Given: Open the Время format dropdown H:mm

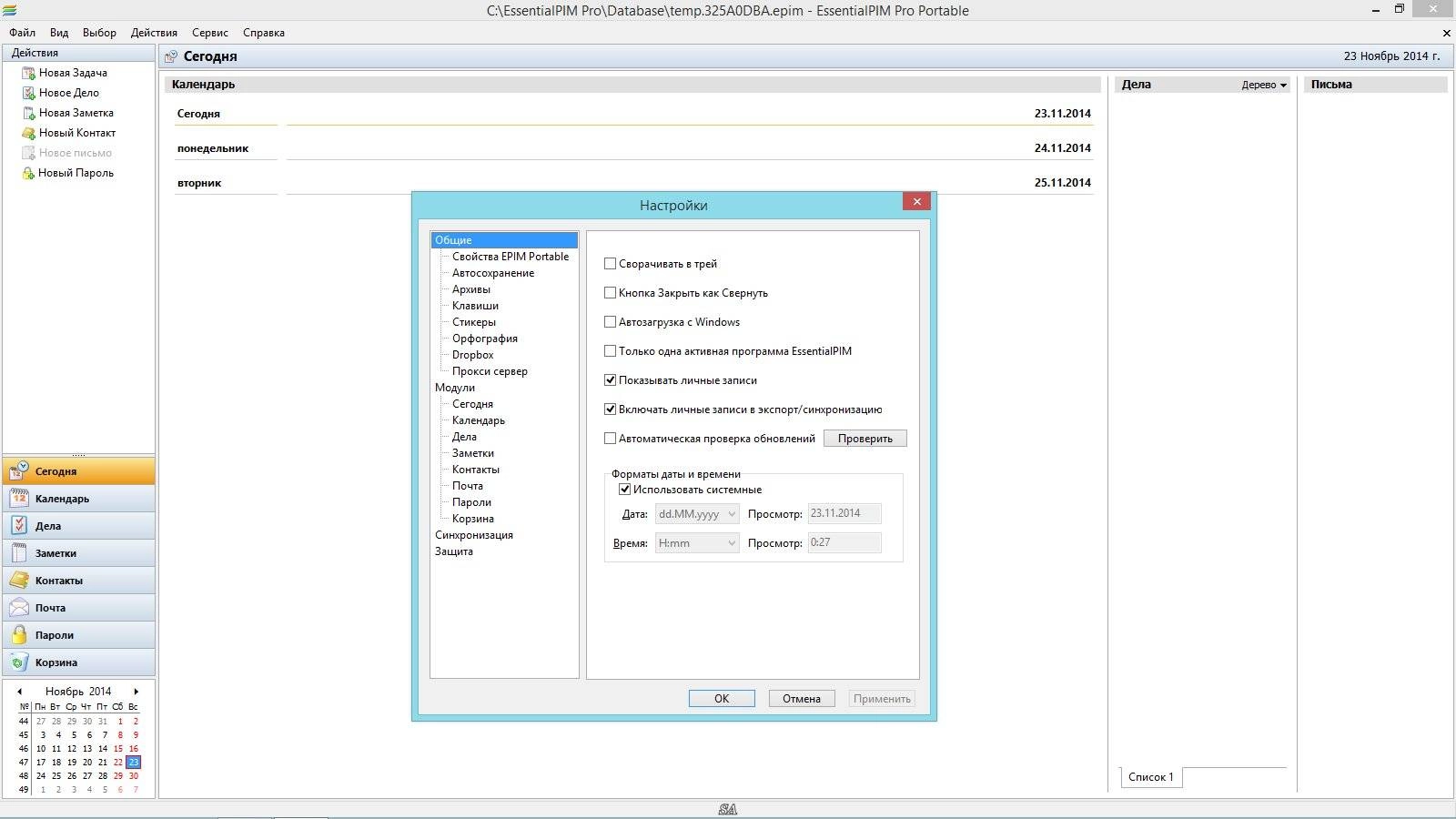Looking at the screenshot, I should (697, 543).
